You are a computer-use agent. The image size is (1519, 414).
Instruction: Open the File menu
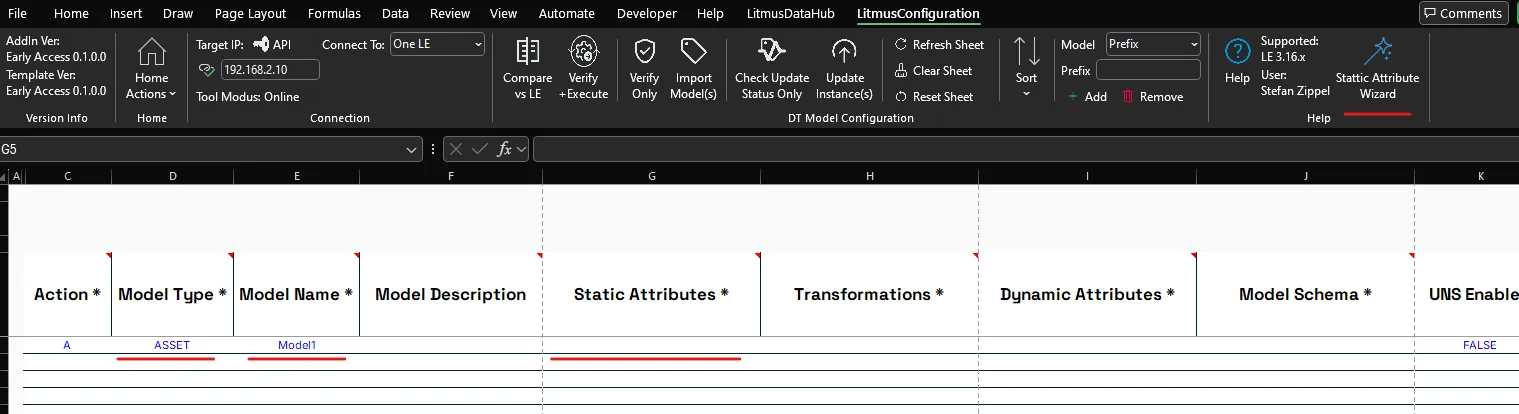(x=17, y=13)
